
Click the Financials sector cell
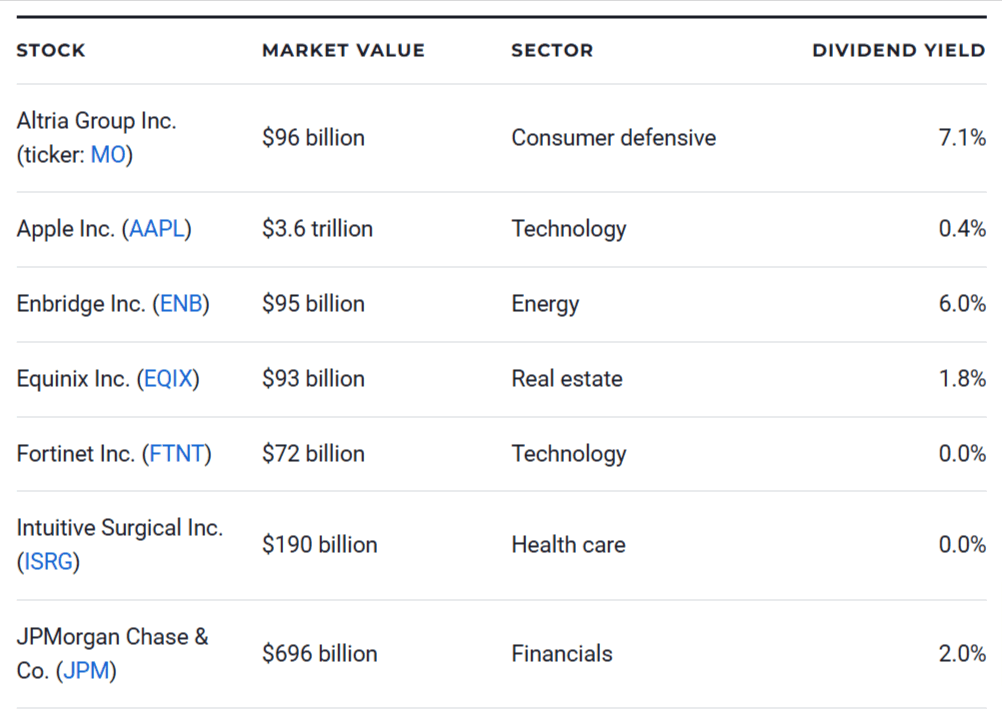[561, 654]
